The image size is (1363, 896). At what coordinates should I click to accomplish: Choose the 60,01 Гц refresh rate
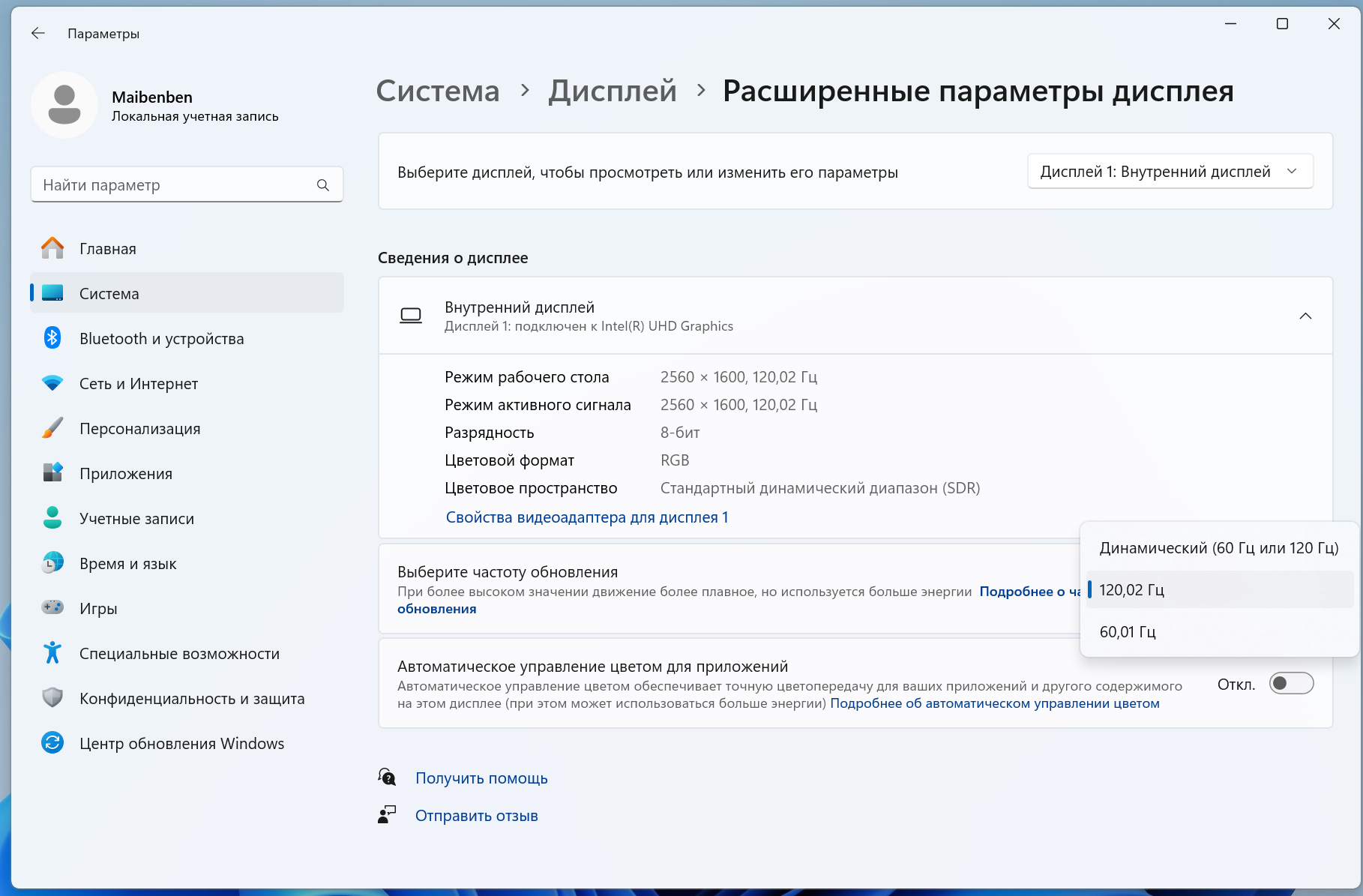pos(1219,632)
